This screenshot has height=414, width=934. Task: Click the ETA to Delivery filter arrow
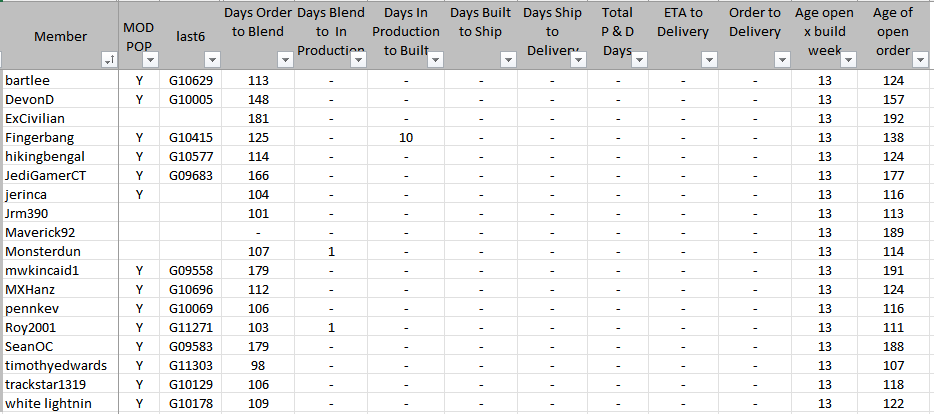[710, 61]
